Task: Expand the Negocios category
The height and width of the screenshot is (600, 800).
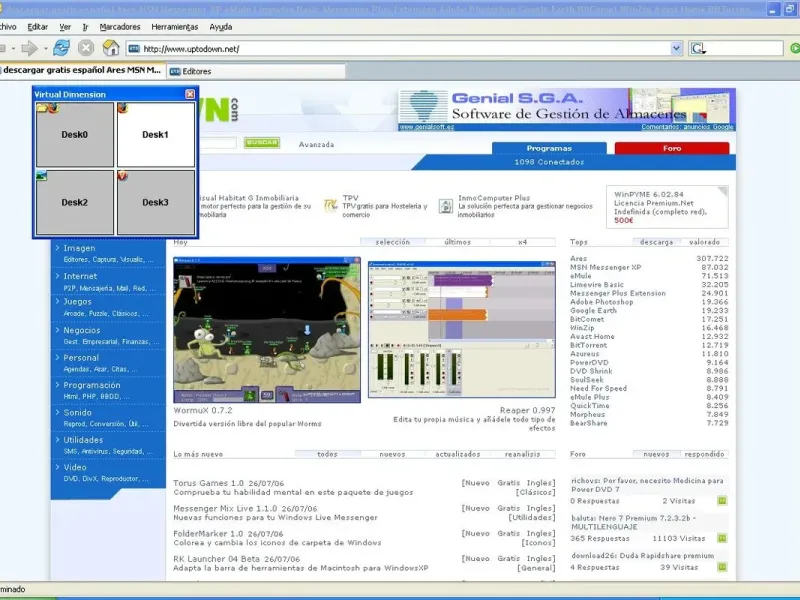Action: click(82, 330)
